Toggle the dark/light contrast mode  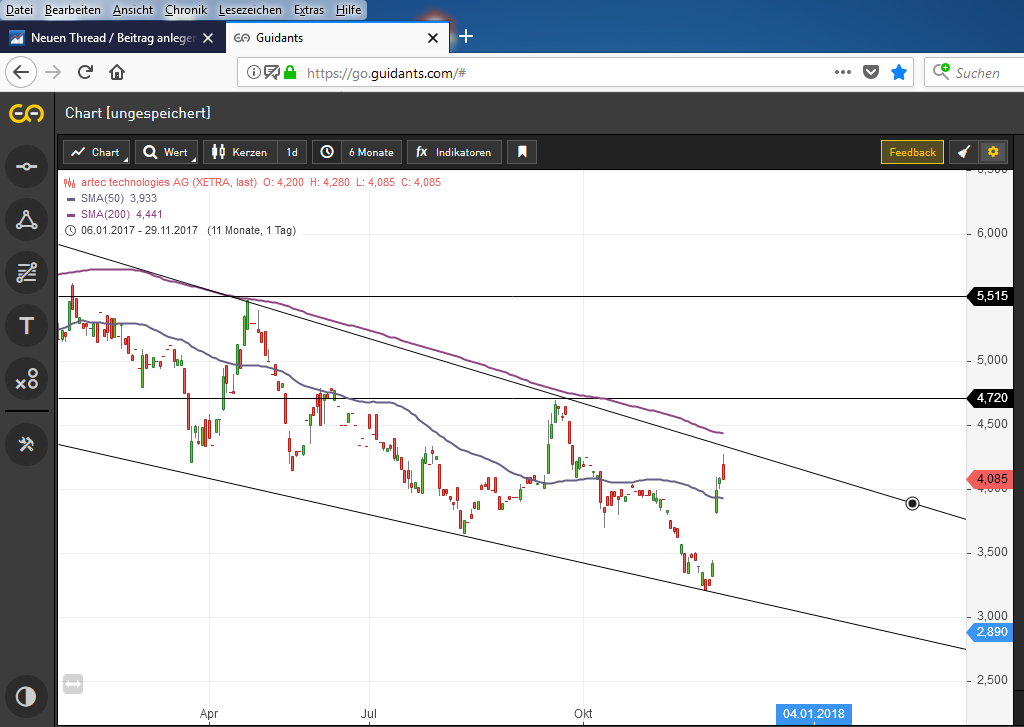[27, 696]
